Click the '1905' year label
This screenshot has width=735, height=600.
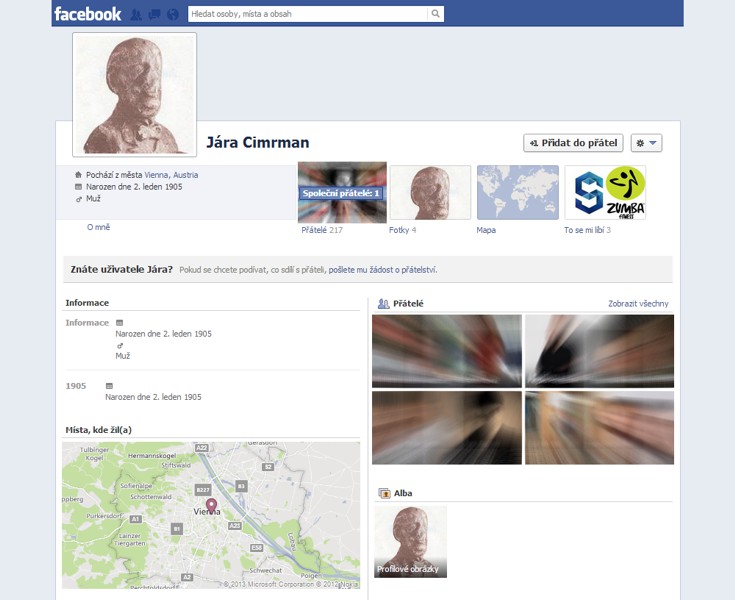pos(76,386)
